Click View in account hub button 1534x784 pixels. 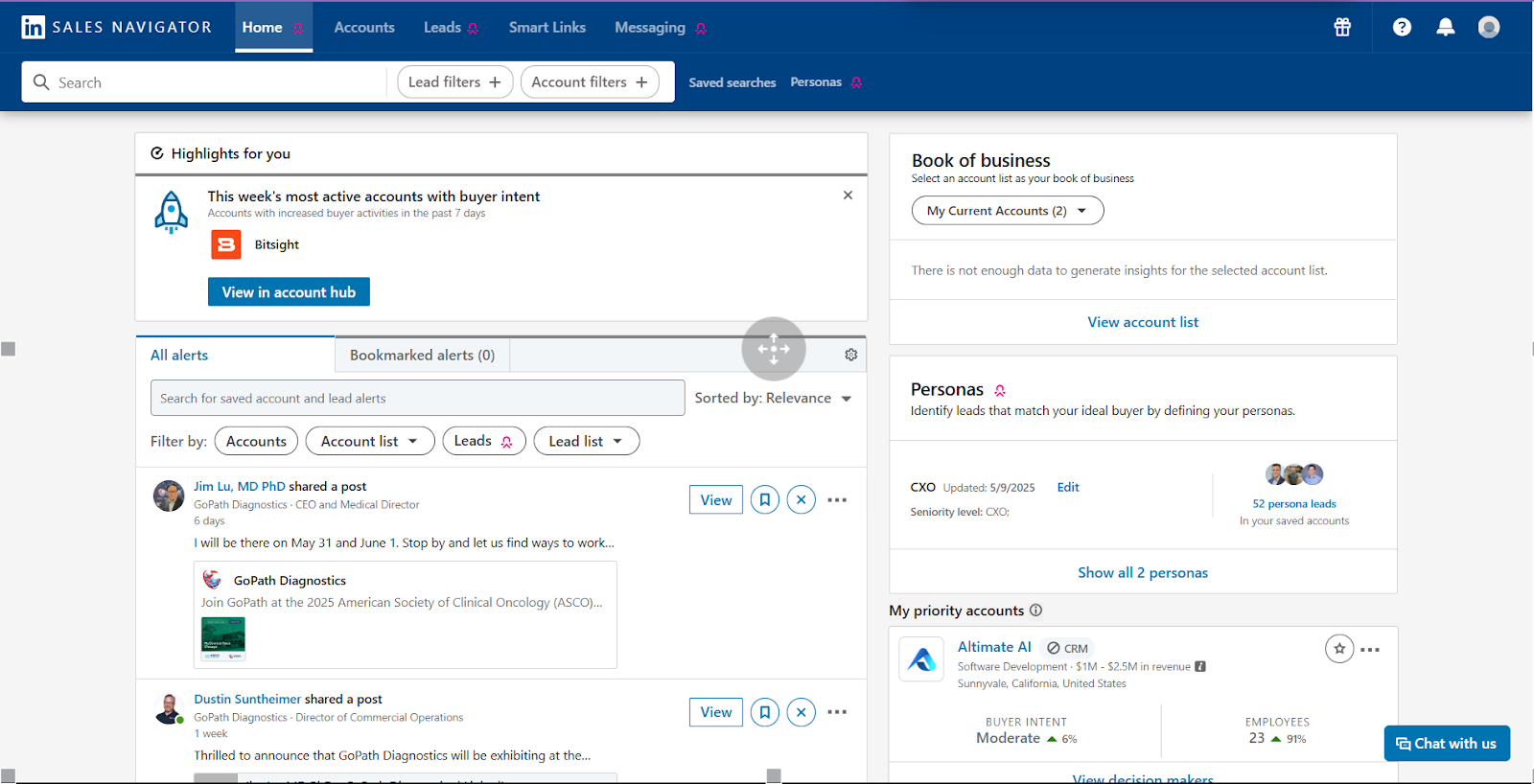coord(289,292)
